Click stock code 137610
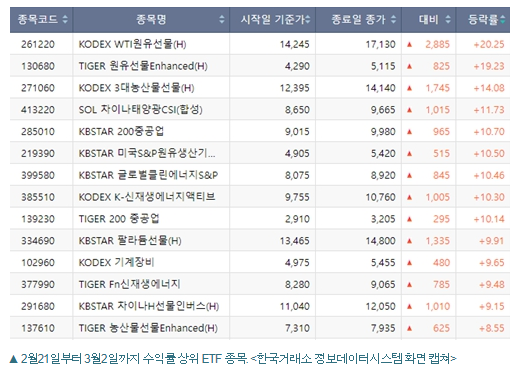Image resolution: width=519 pixels, height=369 pixels. click(38, 328)
